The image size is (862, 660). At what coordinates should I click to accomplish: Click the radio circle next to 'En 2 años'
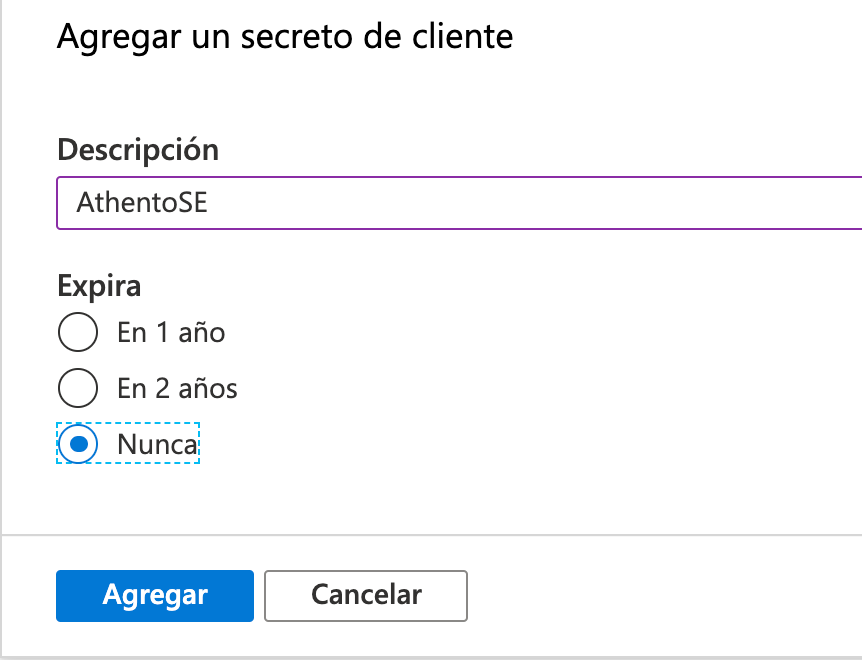pos(78,388)
